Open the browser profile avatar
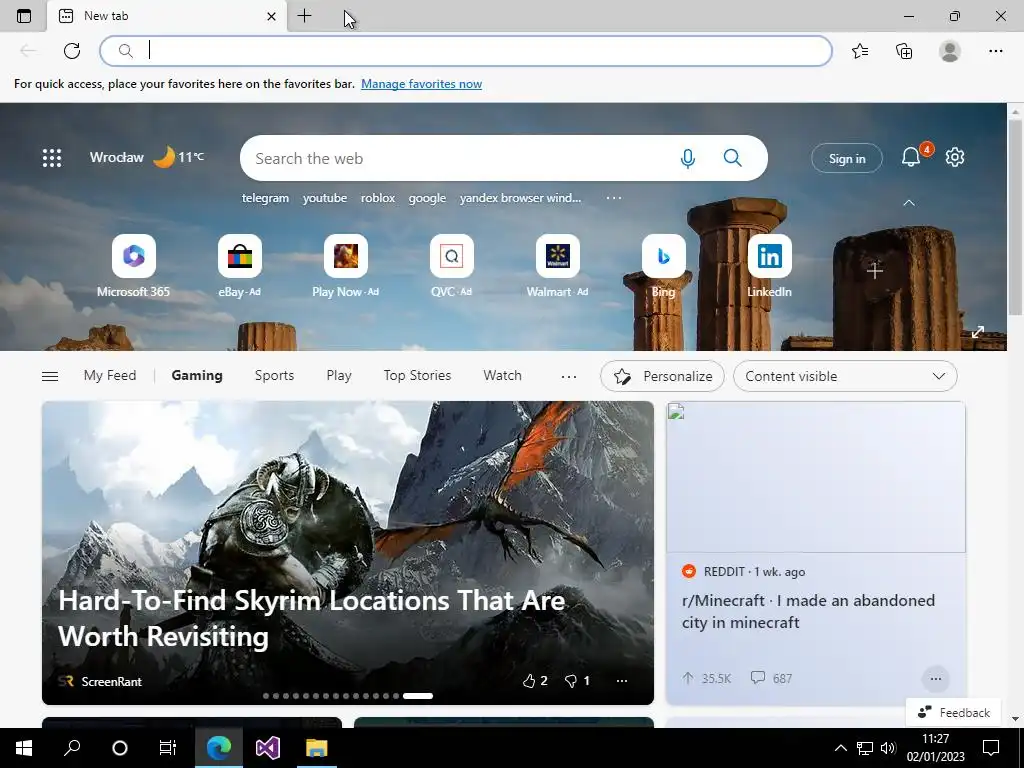The height and width of the screenshot is (768, 1024). [950, 51]
